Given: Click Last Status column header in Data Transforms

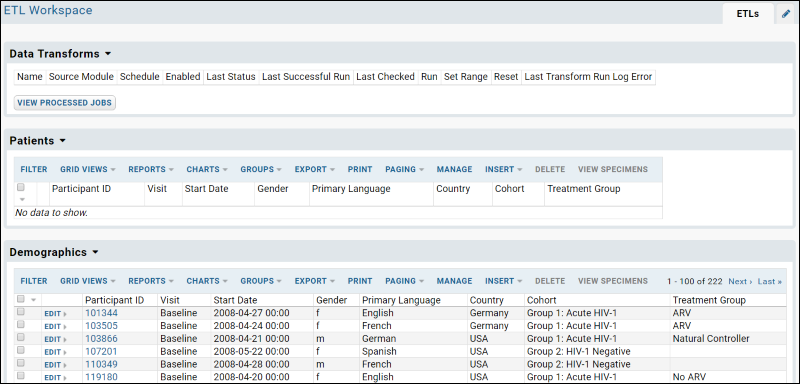Looking at the screenshot, I should [231, 77].
